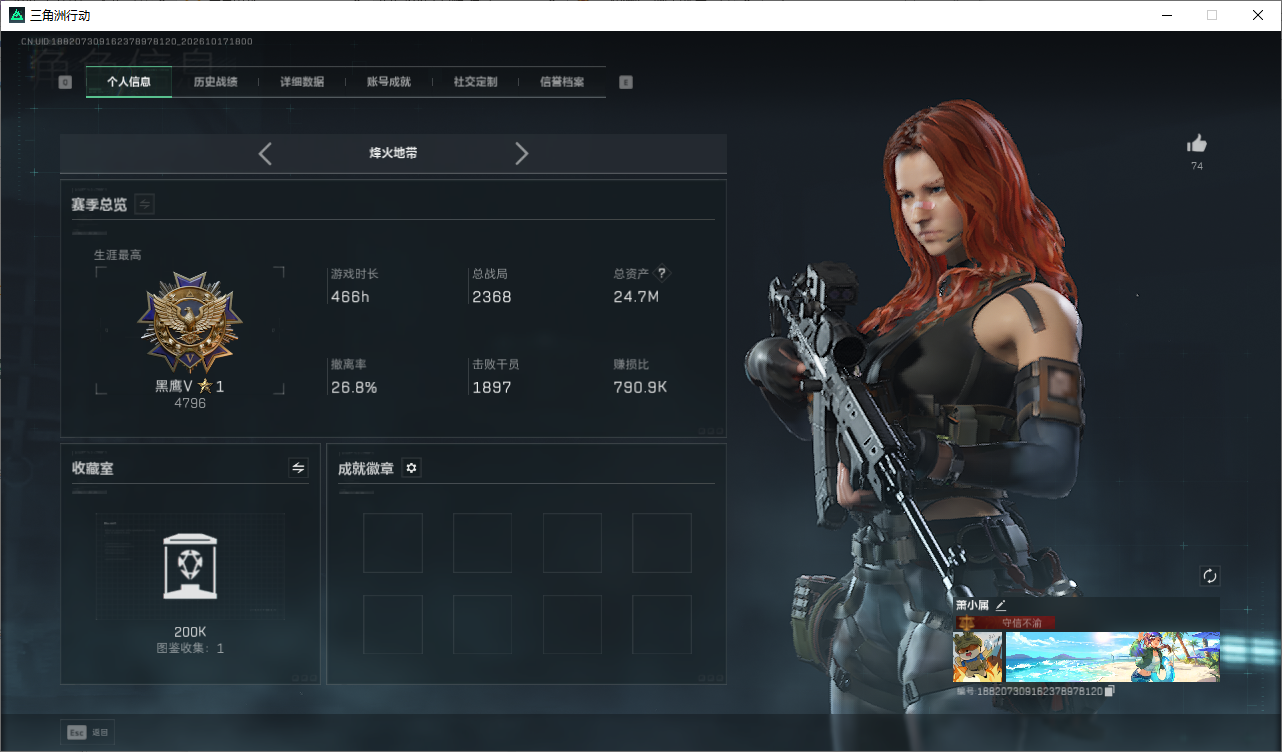Viewport: 1282px width, 752px height.
Task: Click the swap icon next to 赛季总览
Action: click(145, 204)
